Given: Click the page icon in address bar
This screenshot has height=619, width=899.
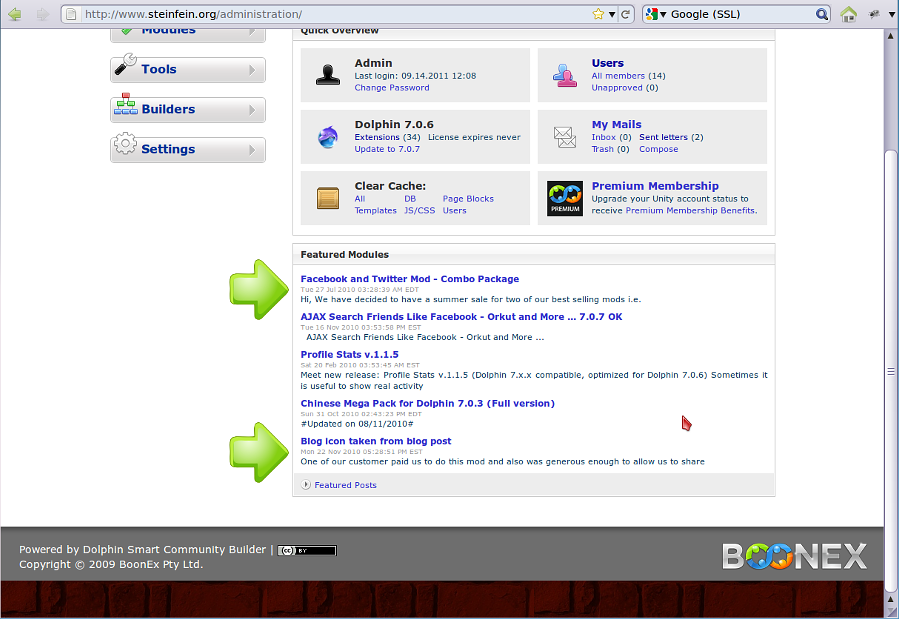Looking at the screenshot, I should point(71,14).
